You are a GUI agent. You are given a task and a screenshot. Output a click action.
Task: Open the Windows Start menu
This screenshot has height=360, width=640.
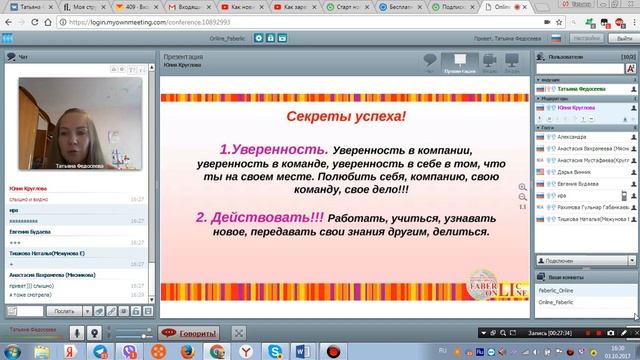tap(13, 351)
